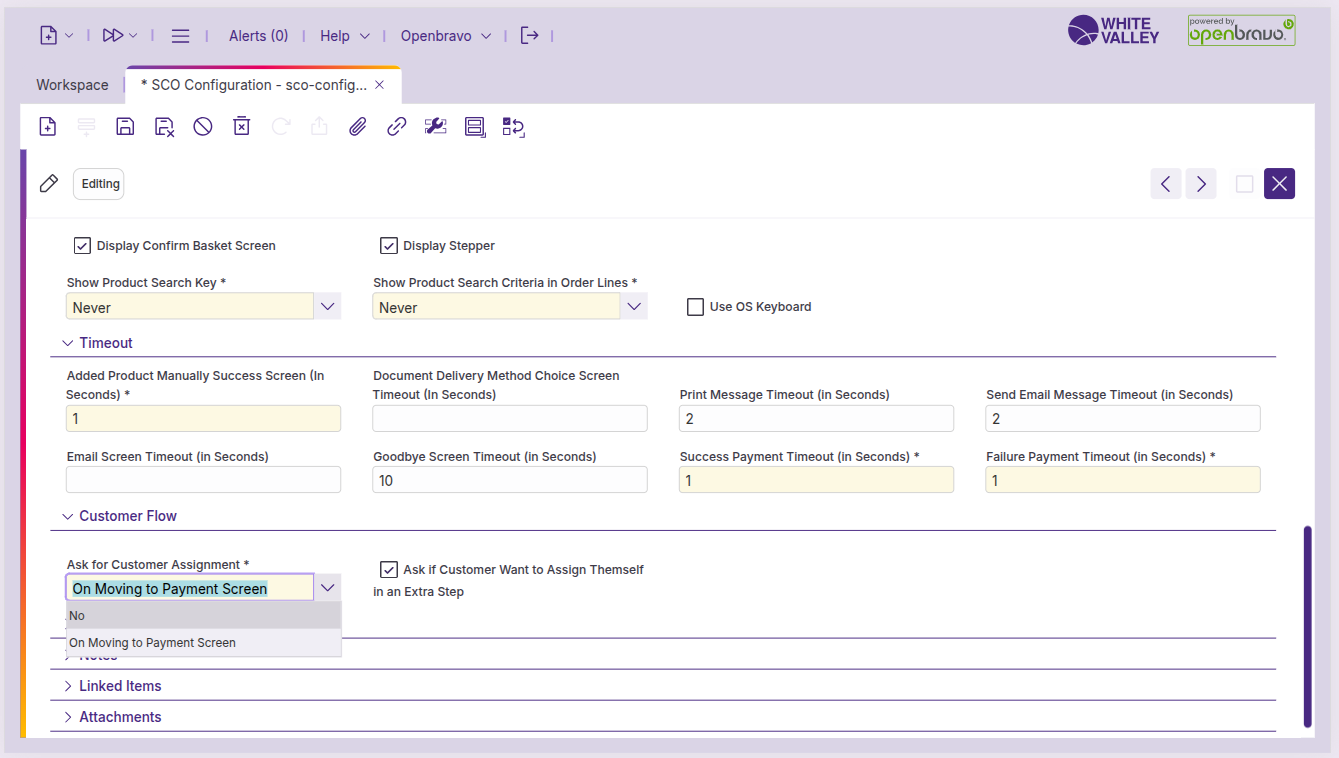Switch to the Workspace tab
This screenshot has height=758, width=1339.
[x=72, y=85]
